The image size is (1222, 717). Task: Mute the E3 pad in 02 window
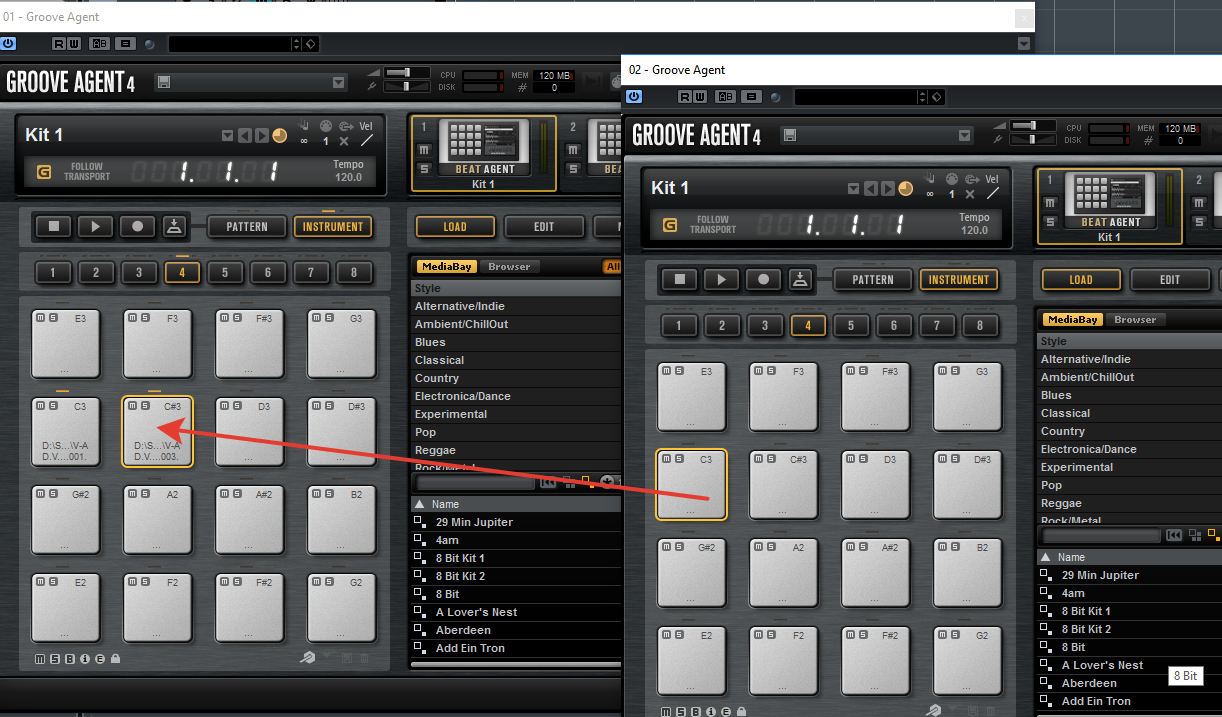(x=666, y=371)
